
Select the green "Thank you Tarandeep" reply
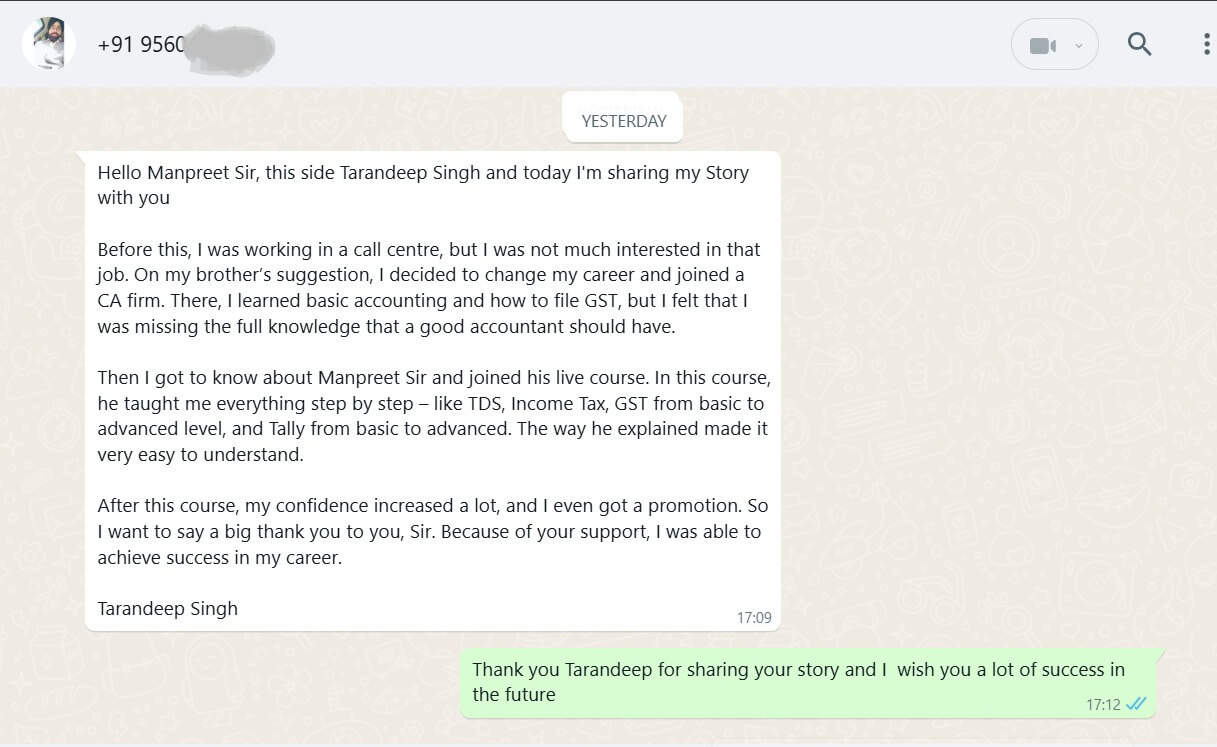798,682
